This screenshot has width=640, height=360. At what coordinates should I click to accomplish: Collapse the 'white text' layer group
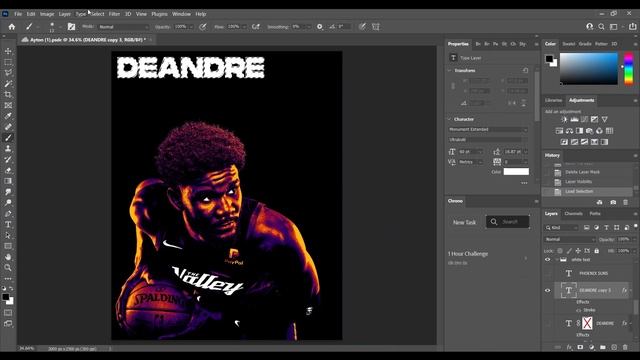click(x=557, y=260)
